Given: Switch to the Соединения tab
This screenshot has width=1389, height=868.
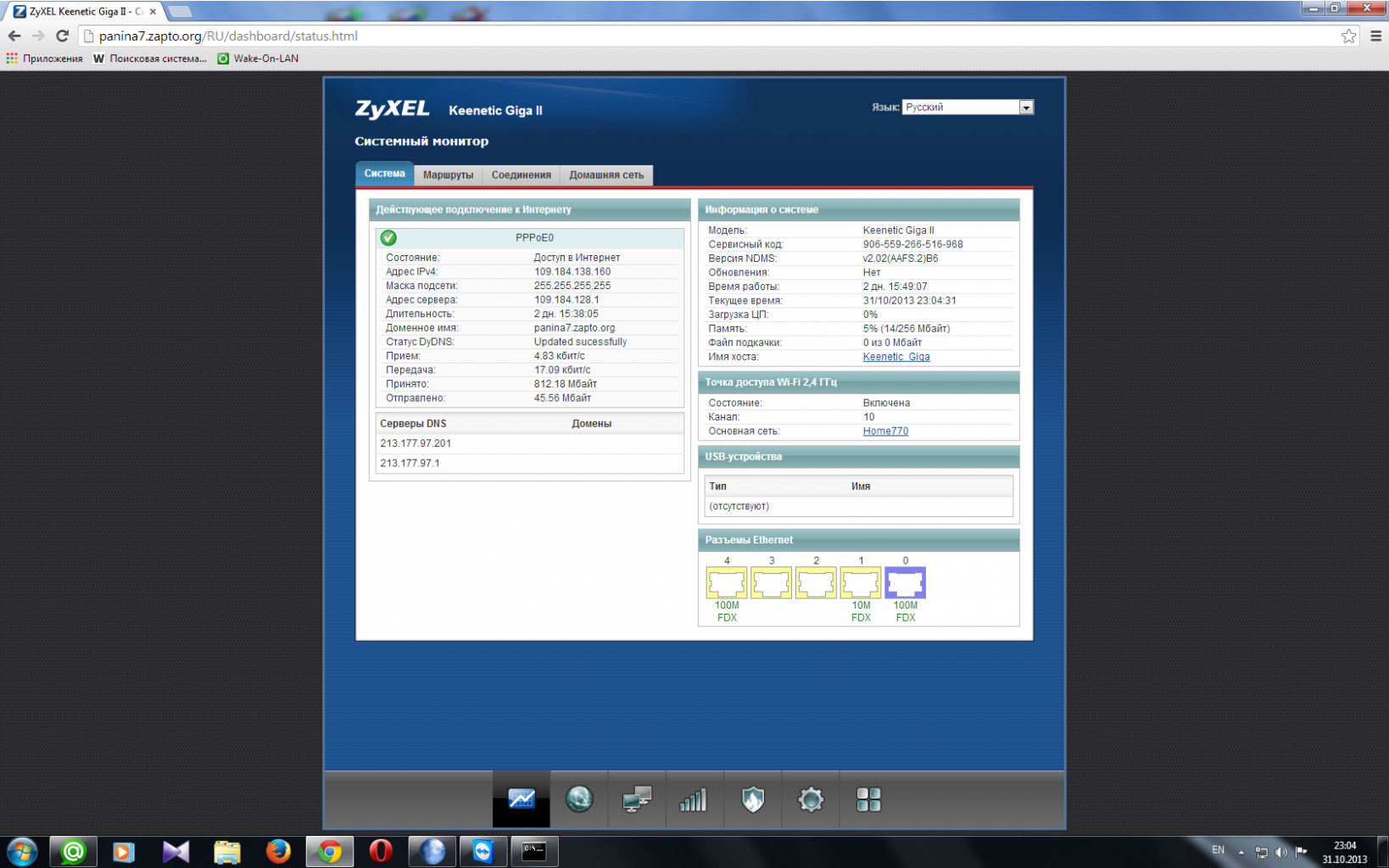Looking at the screenshot, I should click(x=522, y=175).
